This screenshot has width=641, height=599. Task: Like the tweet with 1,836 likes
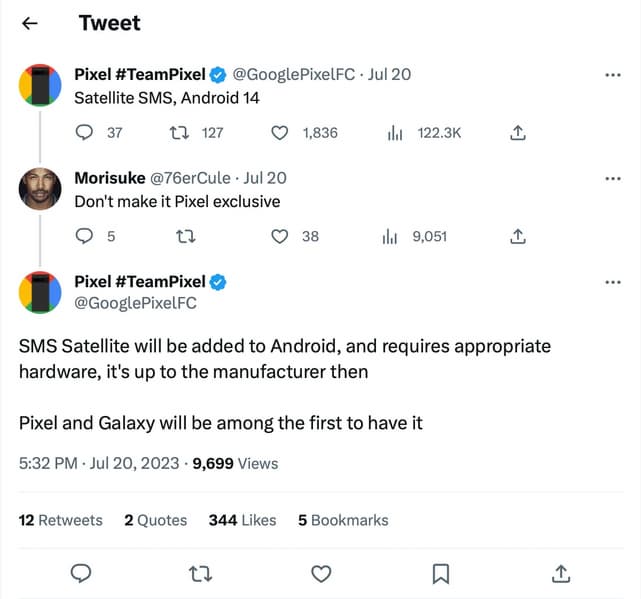282,132
